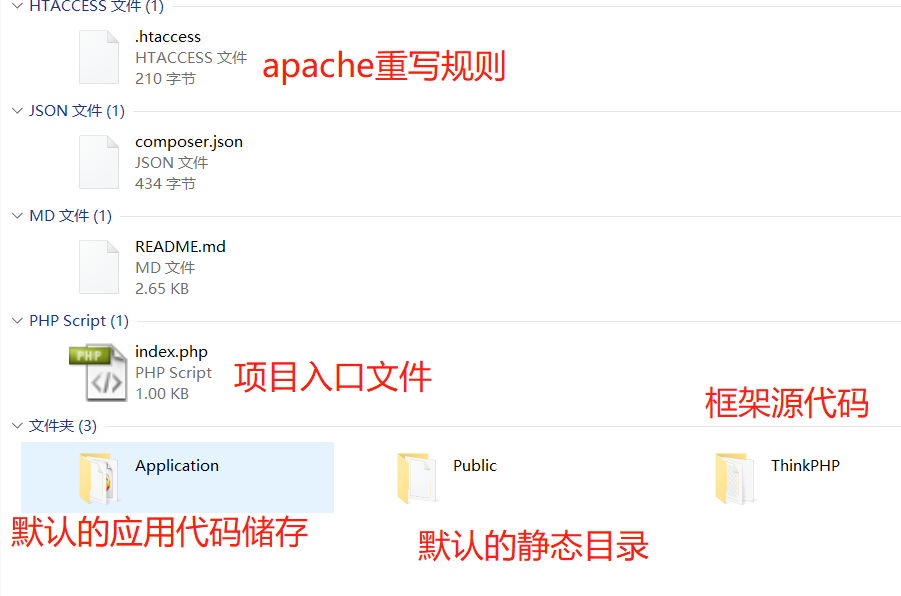The image size is (901, 596).
Task: Select the MD 文件 (1) group header
Action: pos(71,216)
